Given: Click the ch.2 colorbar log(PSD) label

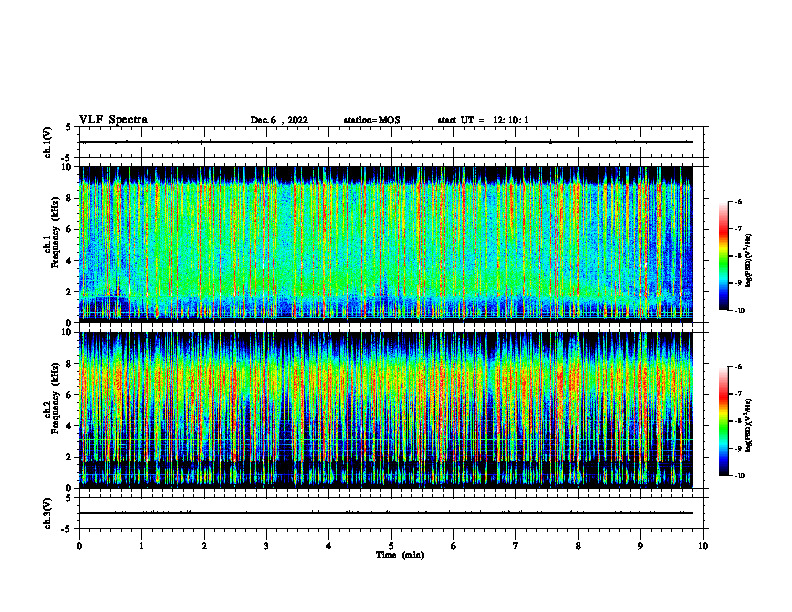Looking at the screenshot, I should click(749, 426).
